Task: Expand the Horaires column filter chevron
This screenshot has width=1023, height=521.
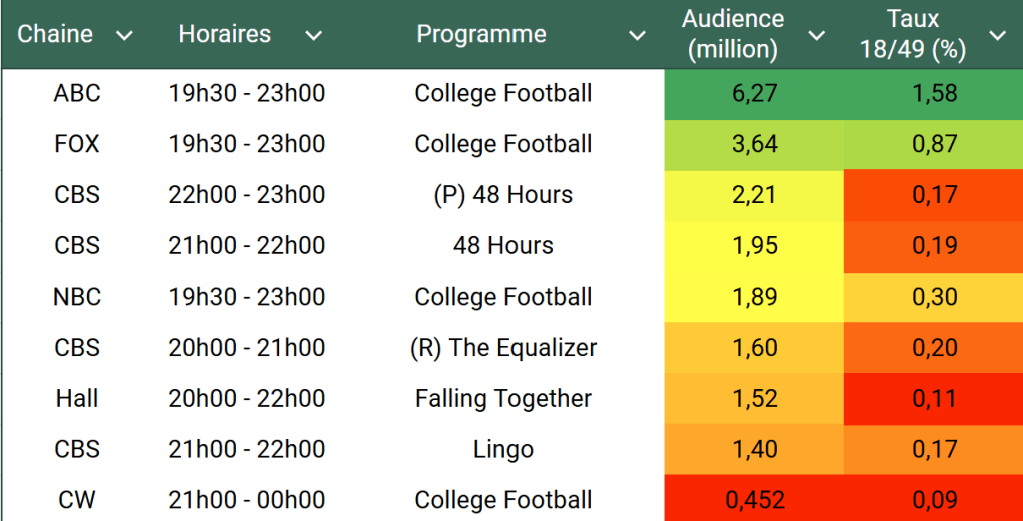Action: click(x=313, y=36)
